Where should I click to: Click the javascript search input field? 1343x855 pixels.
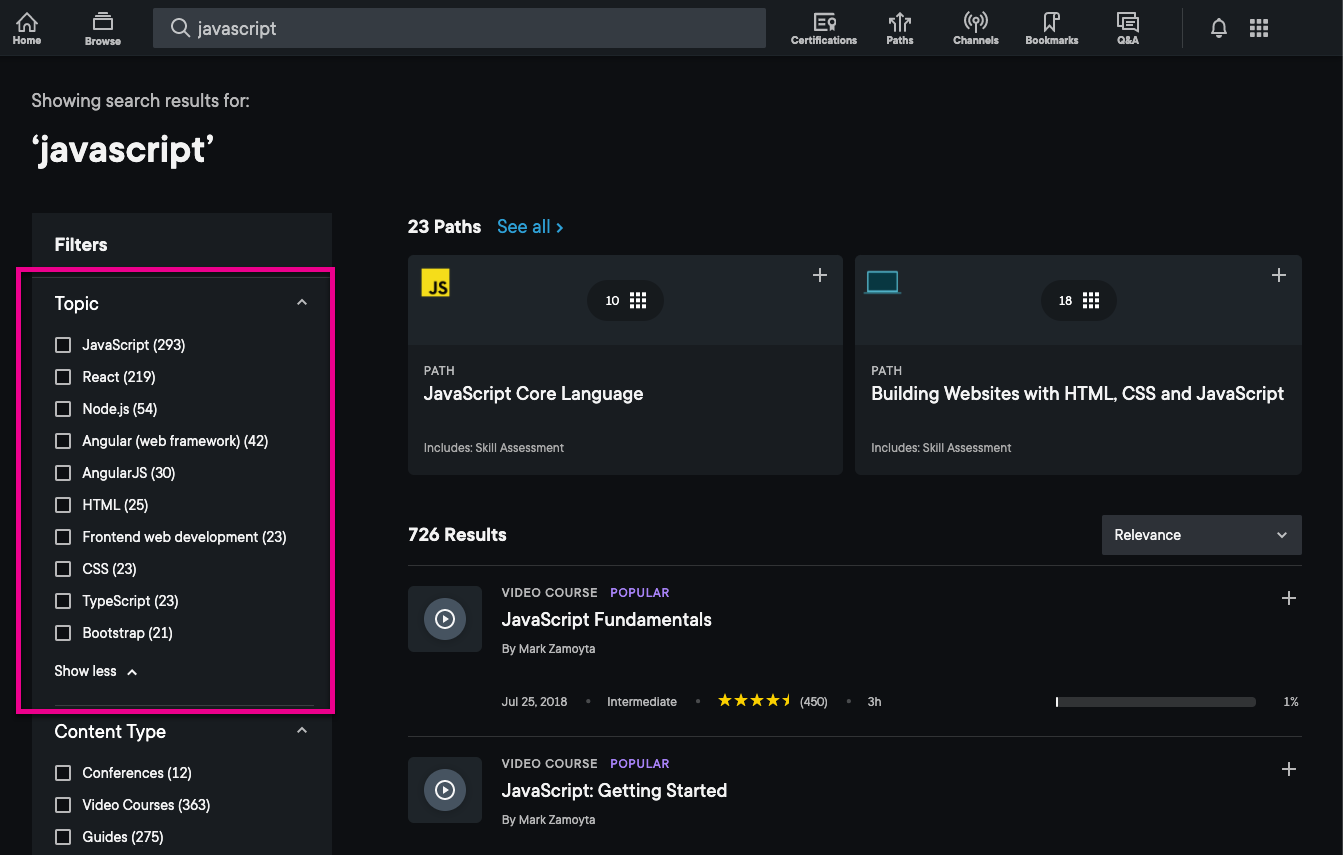point(459,28)
